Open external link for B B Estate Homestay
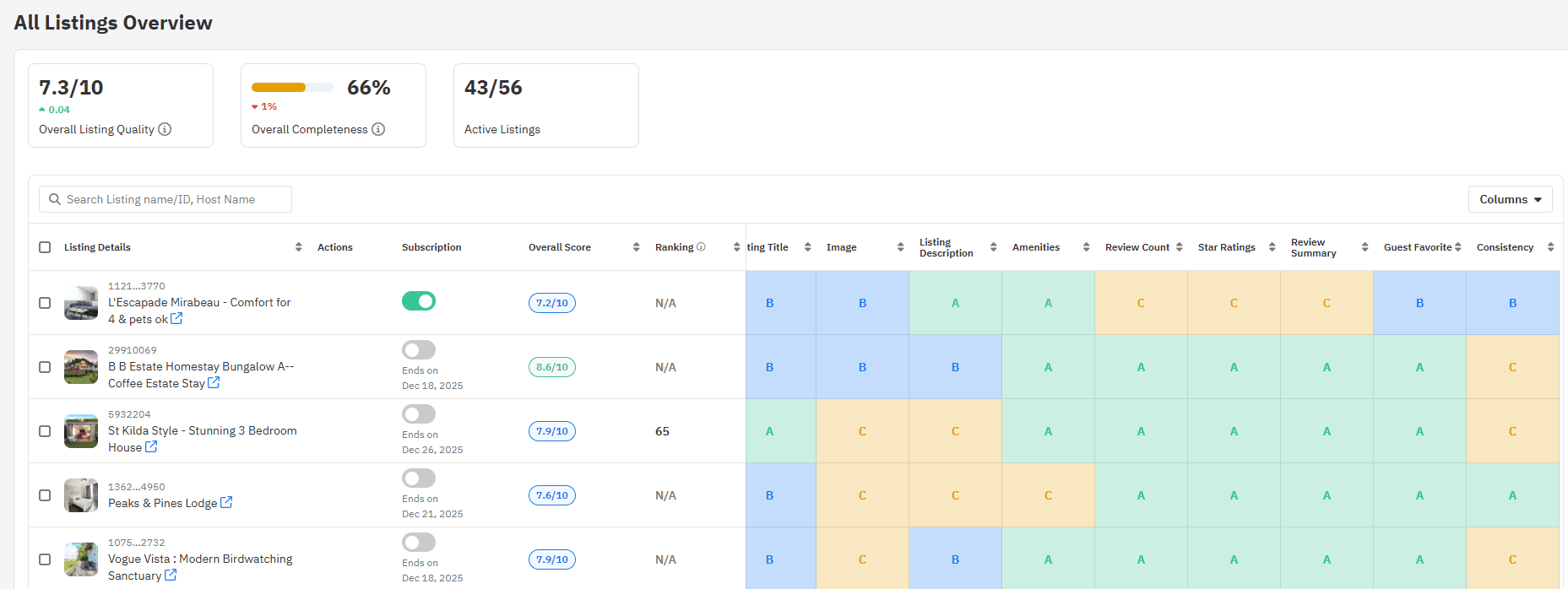1568x589 pixels. (214, 383)
